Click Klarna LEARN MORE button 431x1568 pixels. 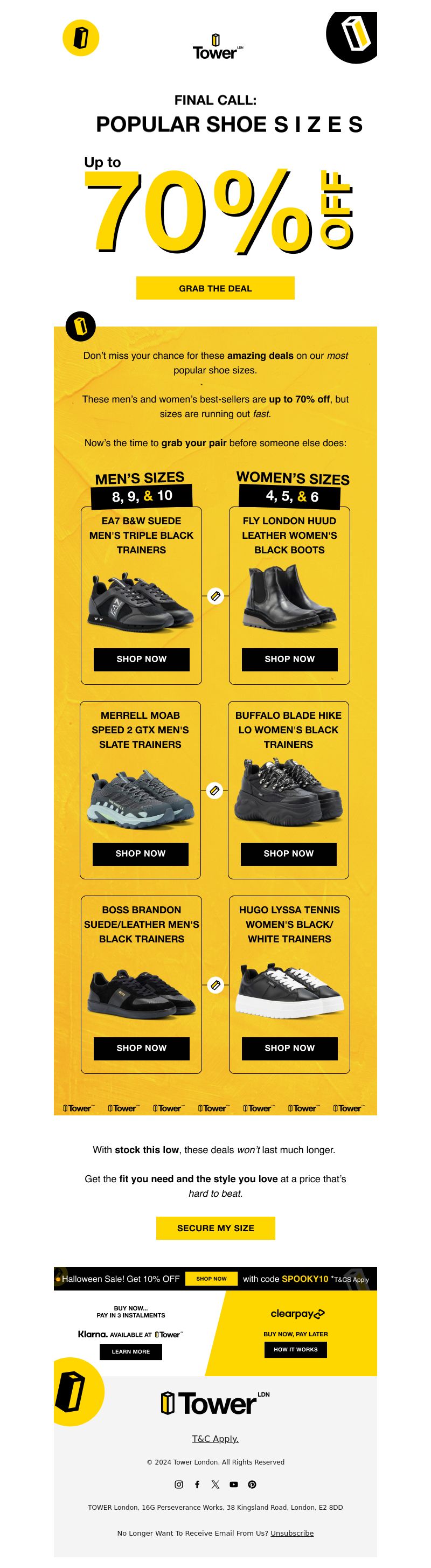pos(131,1351)
